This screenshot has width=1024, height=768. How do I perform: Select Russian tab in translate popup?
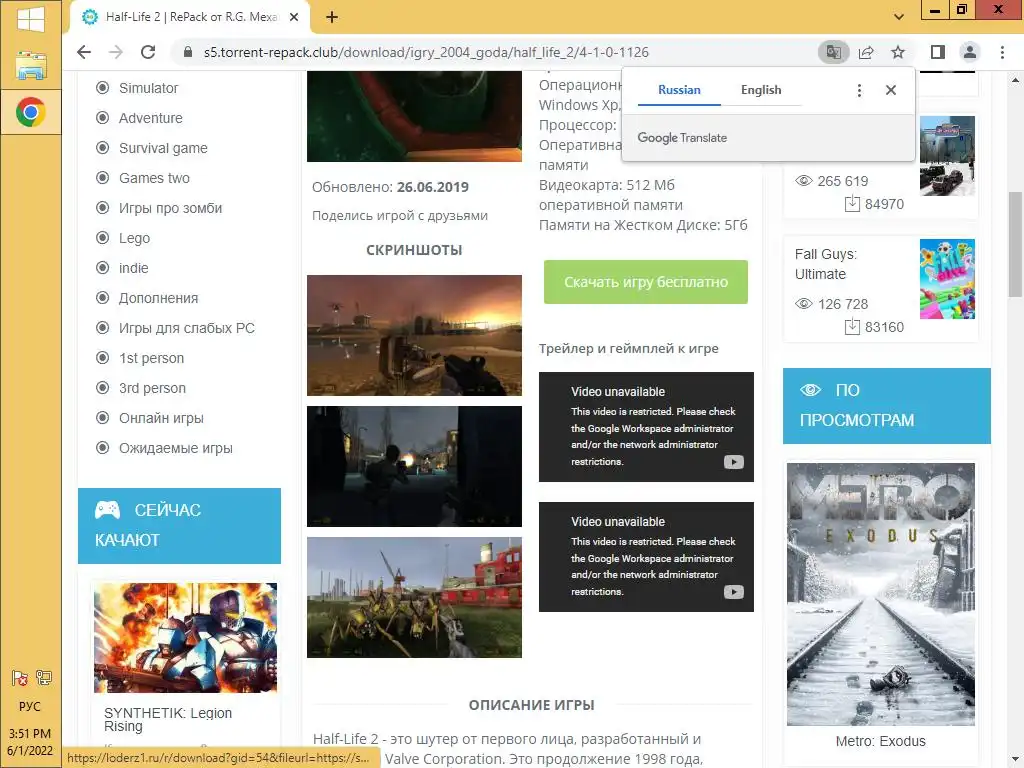tap(679, 90)
